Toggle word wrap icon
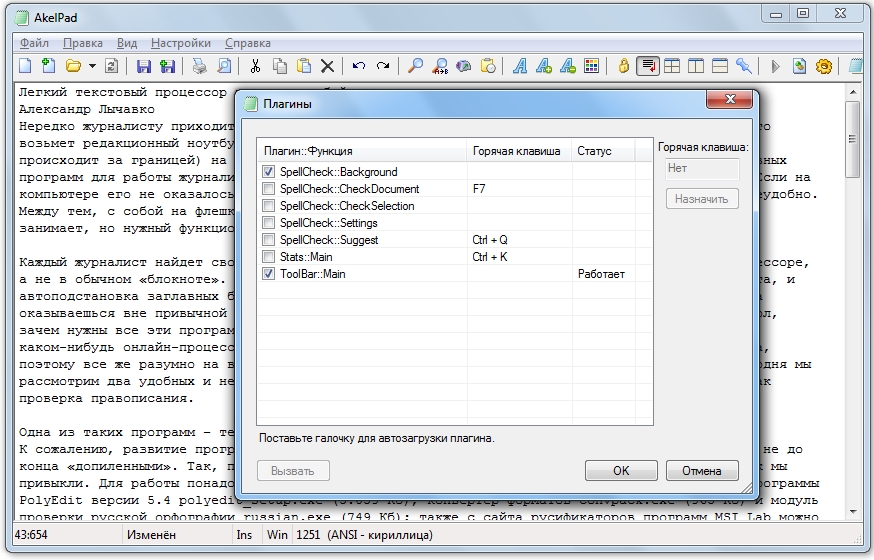 coord(648,66)
